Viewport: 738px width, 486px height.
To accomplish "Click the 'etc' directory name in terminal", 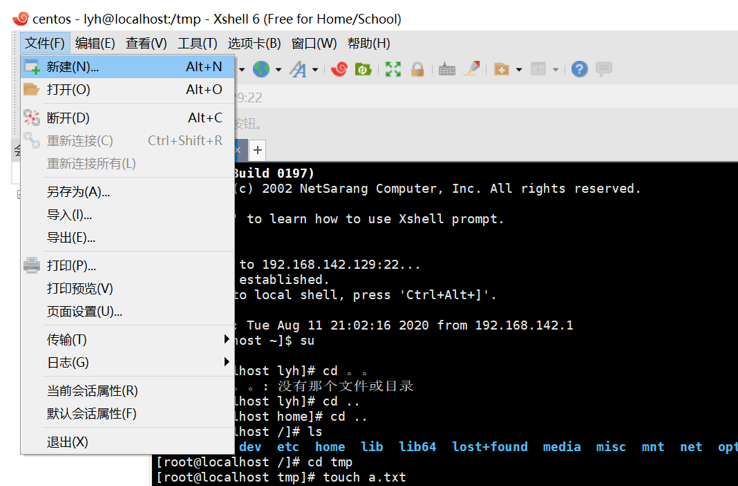I will [x=288, y=446].
